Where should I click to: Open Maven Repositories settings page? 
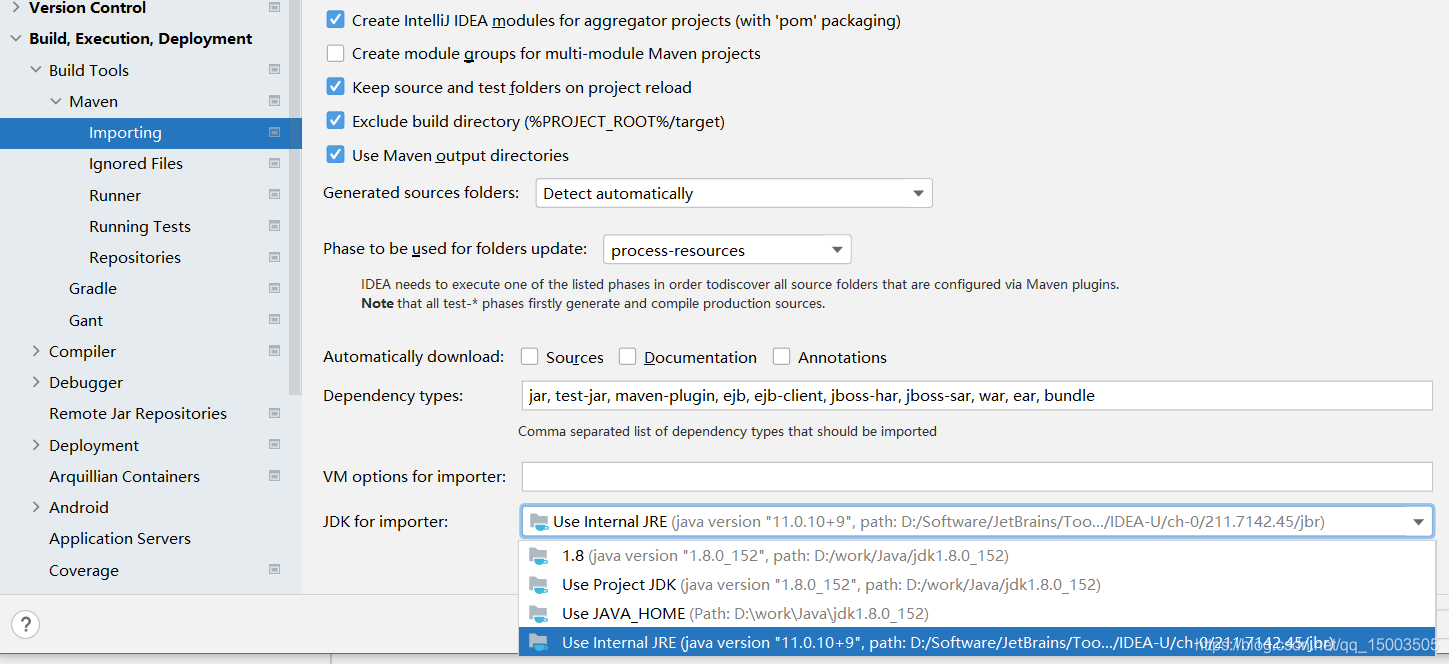(135, 257)
